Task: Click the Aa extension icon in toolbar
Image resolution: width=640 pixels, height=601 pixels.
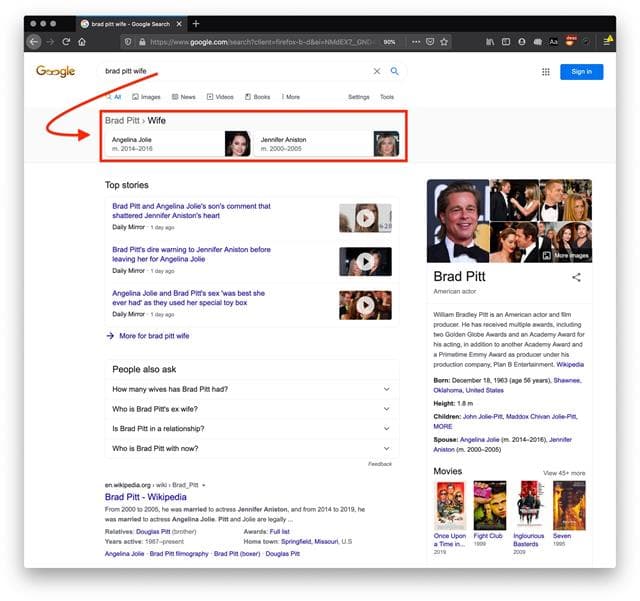Action: tap(553, 42)
